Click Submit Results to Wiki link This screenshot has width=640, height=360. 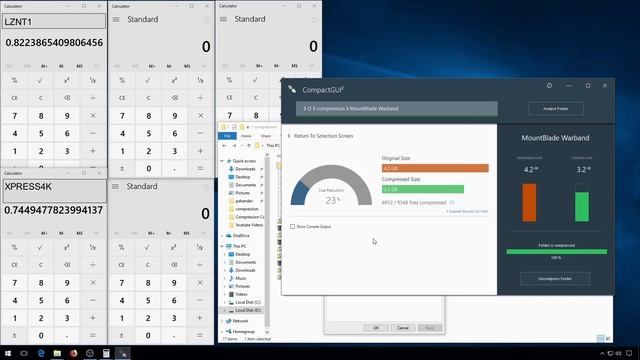point(467,211)
